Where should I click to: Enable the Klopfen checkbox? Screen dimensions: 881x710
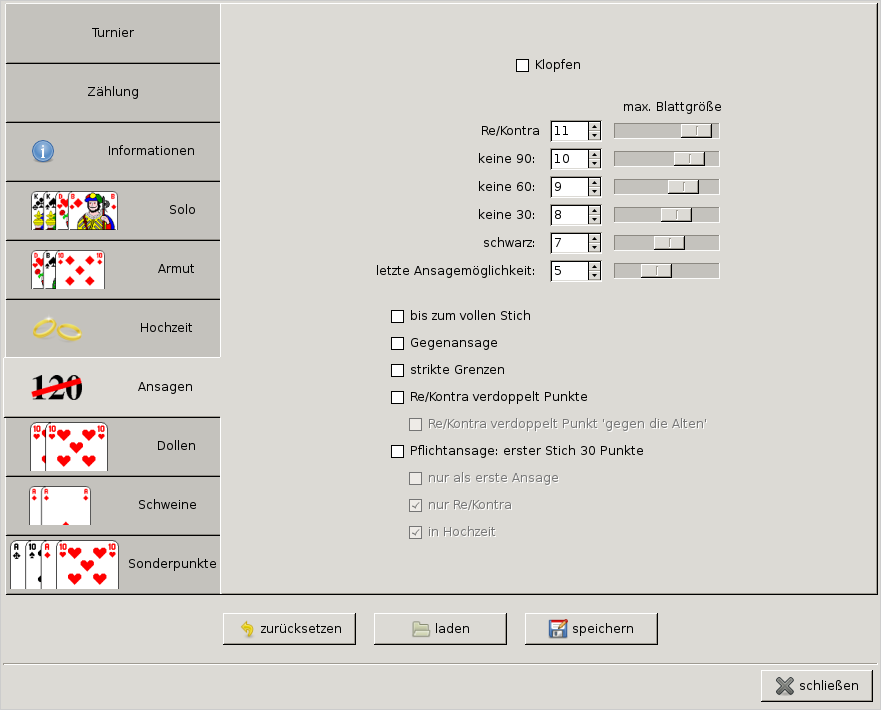coord(522,65)
